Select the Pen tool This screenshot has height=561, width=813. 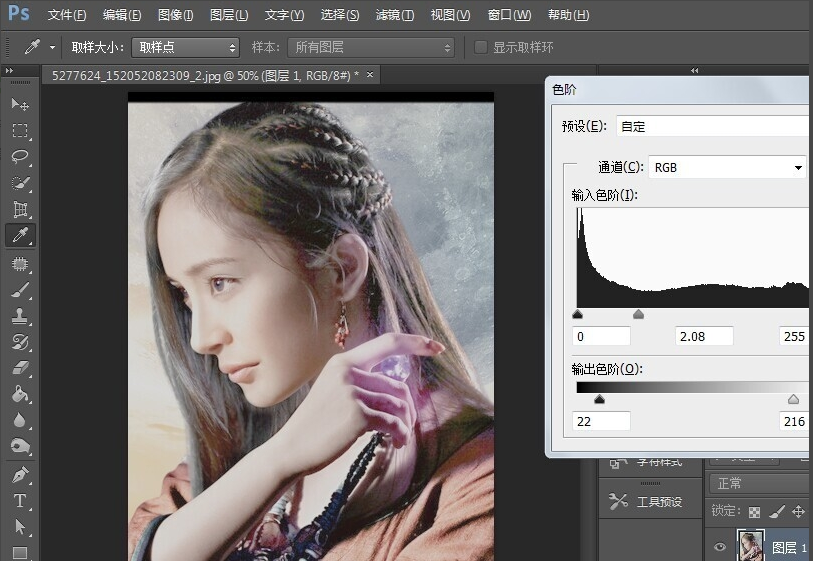click(x=20, y=475)
